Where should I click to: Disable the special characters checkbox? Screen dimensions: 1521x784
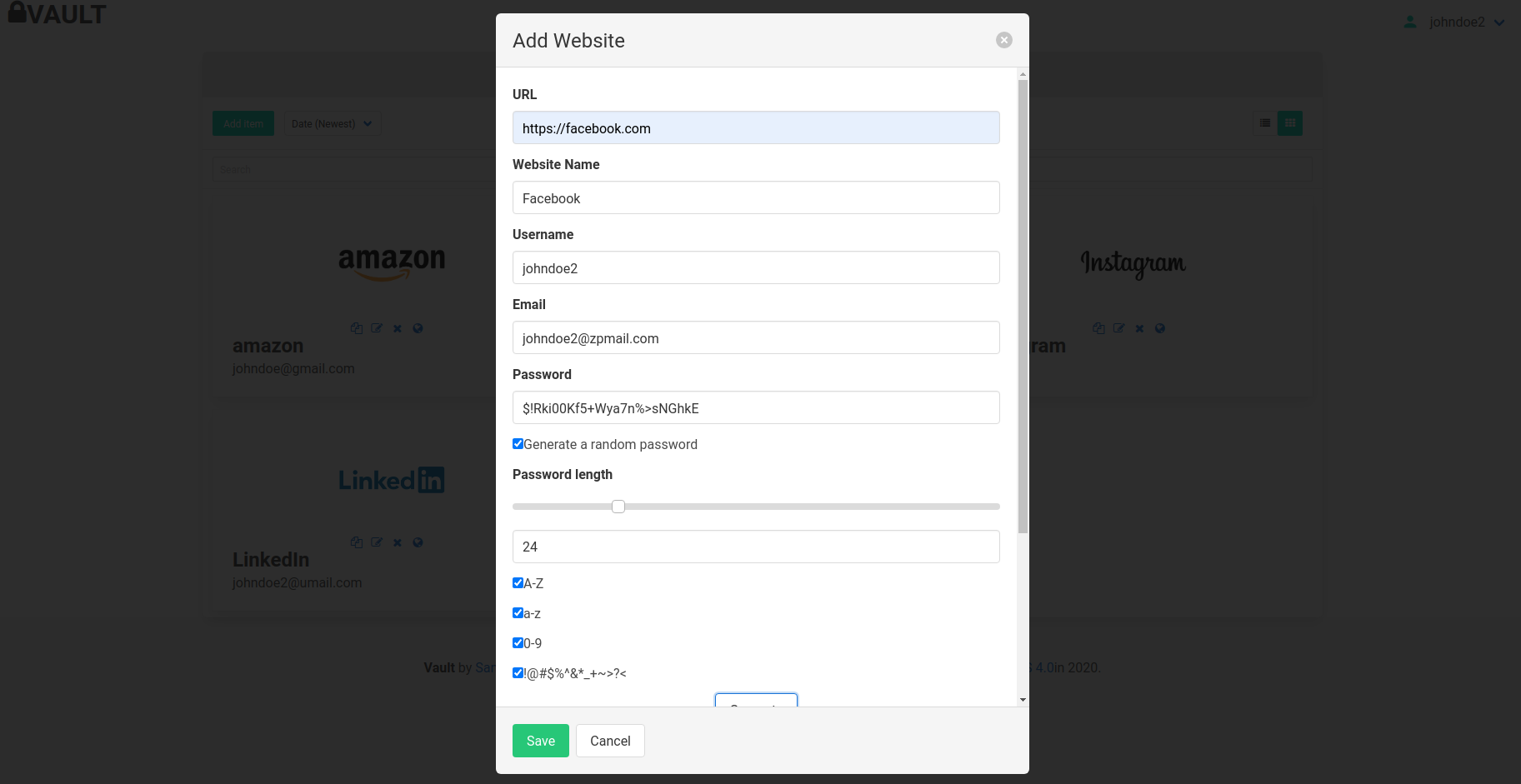point(518,673)
